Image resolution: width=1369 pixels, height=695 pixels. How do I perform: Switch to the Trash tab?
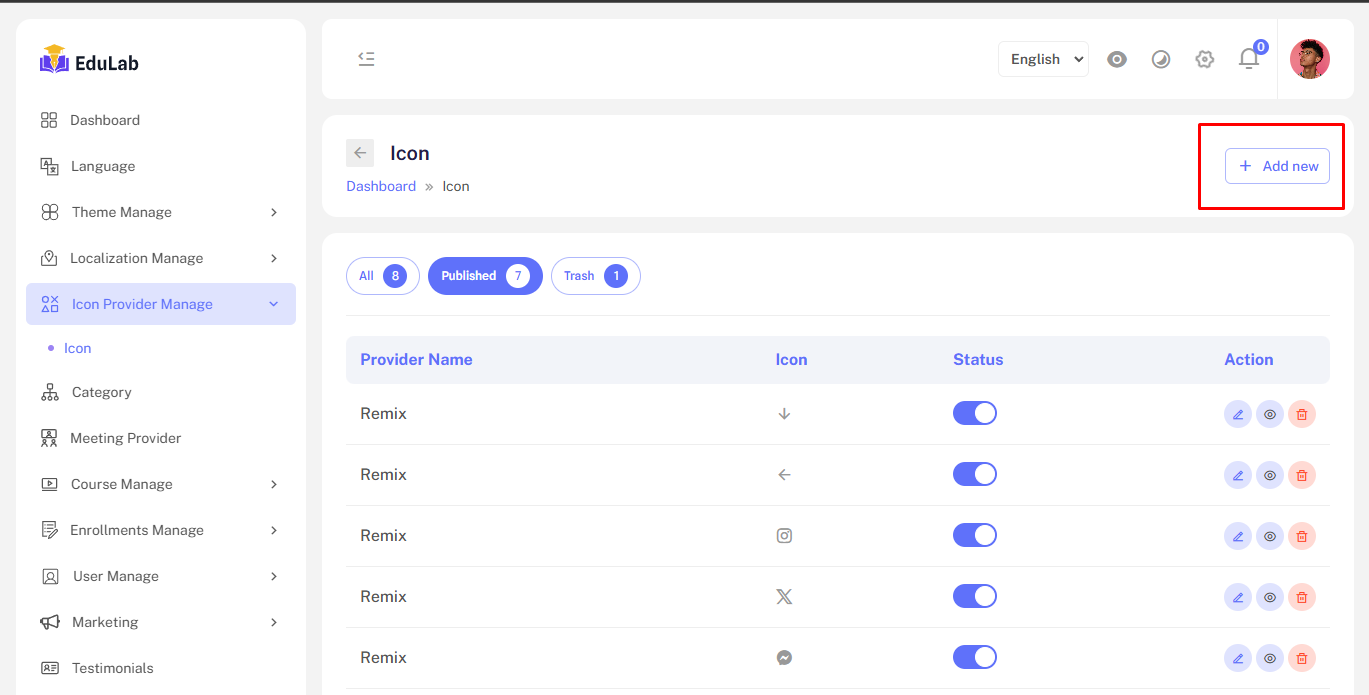(595, 276)
